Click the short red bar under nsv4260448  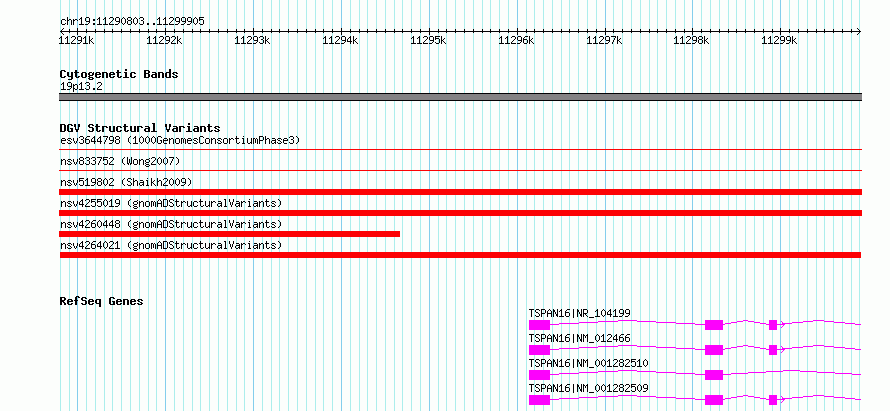(230, 234)
